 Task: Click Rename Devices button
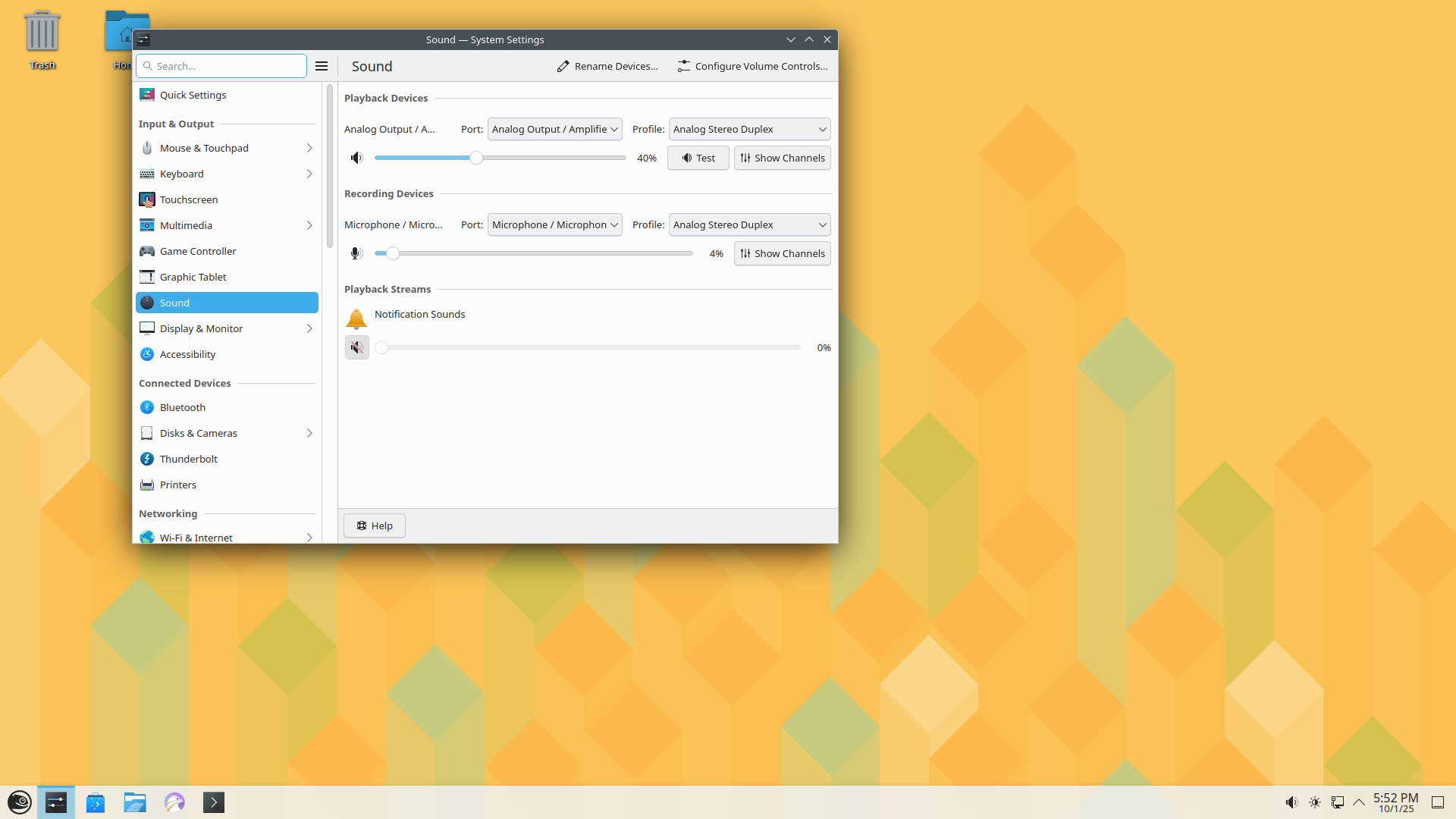(x=607, y=66)
